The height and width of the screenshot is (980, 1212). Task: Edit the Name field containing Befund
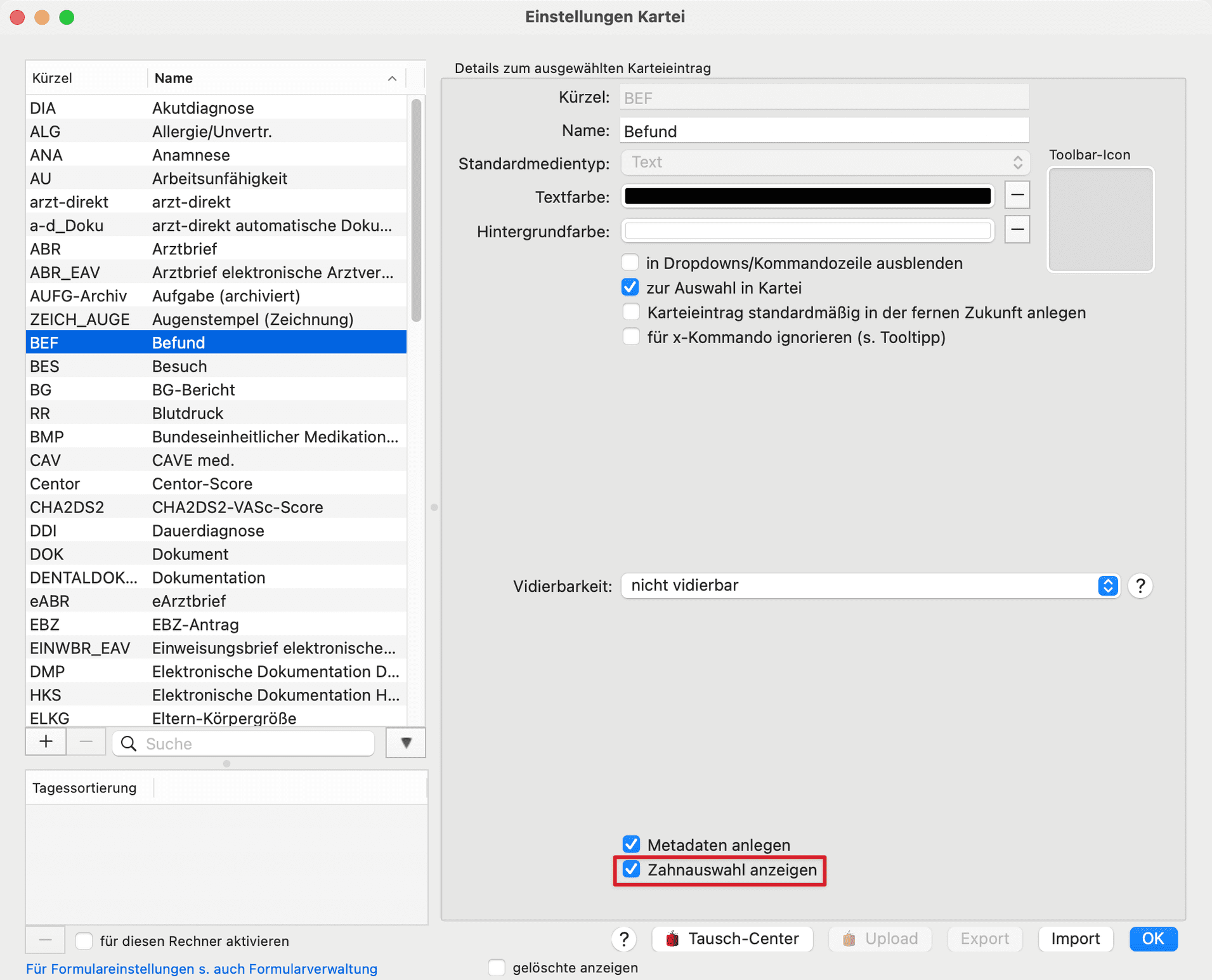[x=824, y=131]
